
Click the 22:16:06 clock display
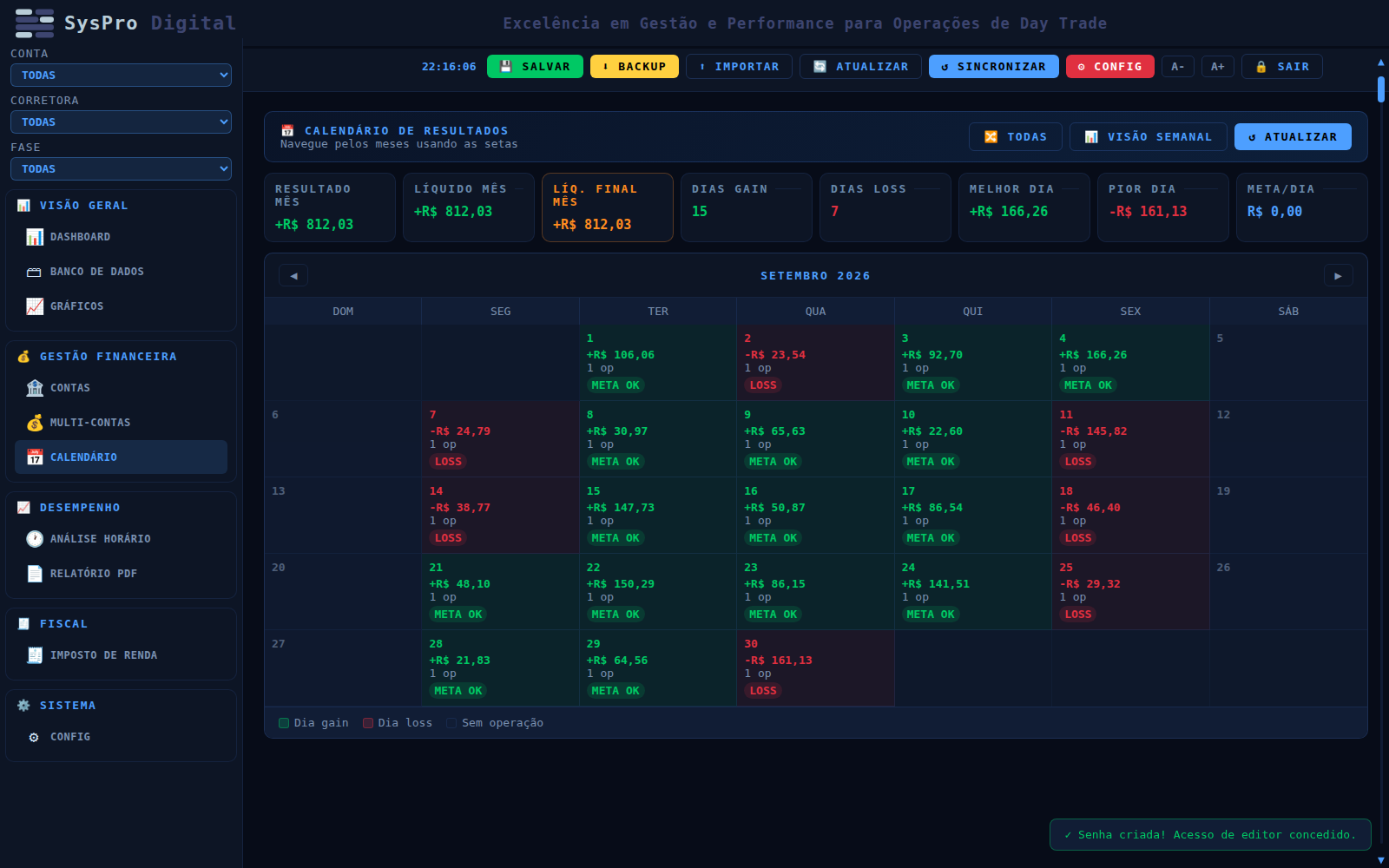(449, 67)
